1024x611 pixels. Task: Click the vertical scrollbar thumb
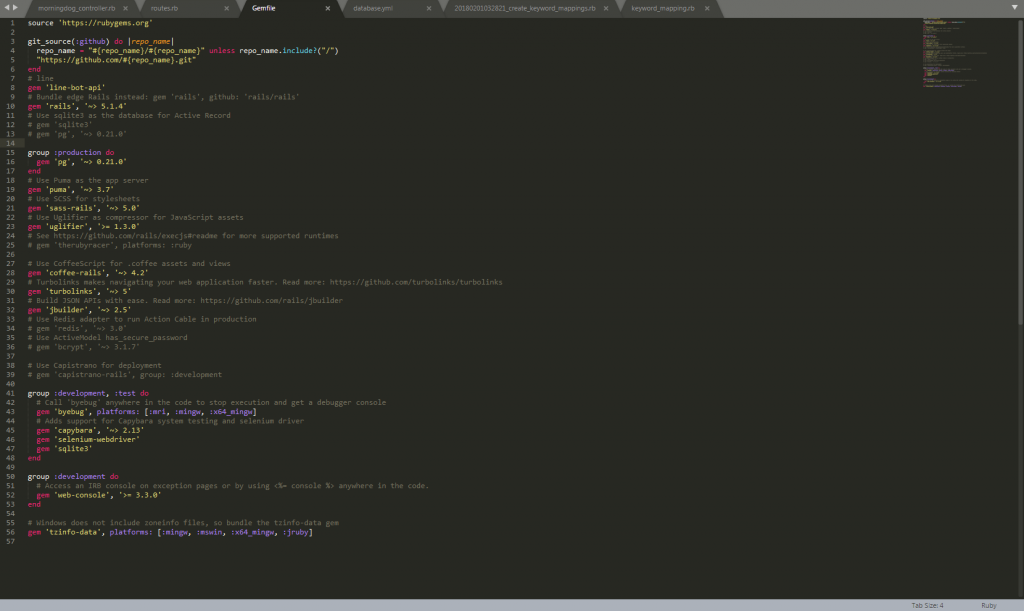tap(1020, 171)
